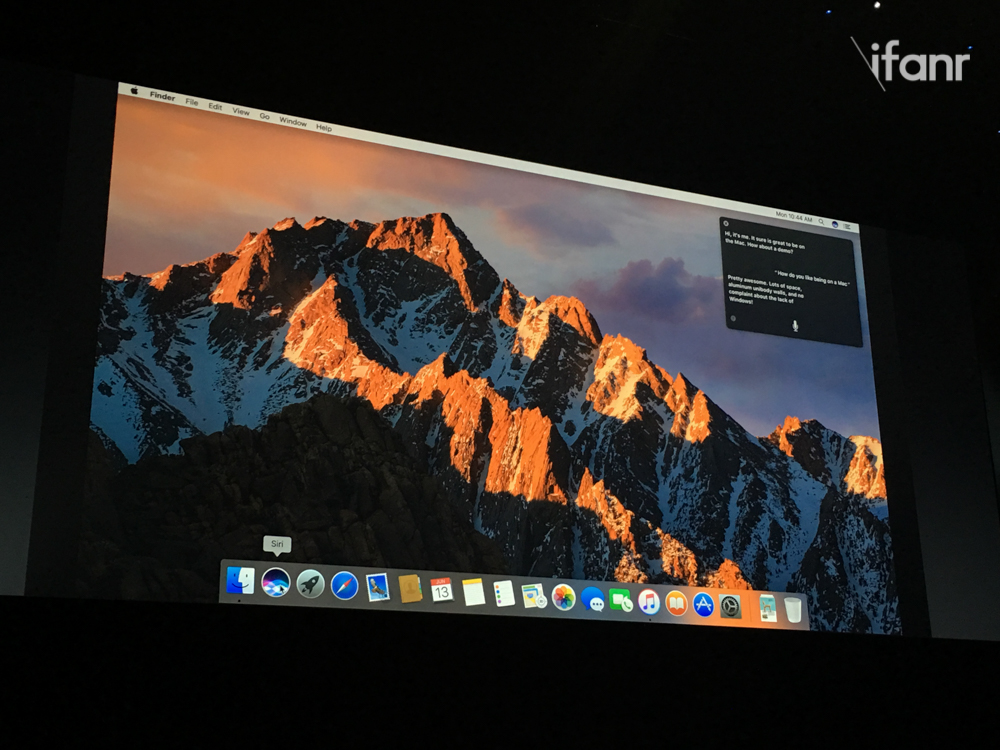1000x750 pixels.
Task: Open Spotlight search in menu bar
Action: tap(822, 221)
